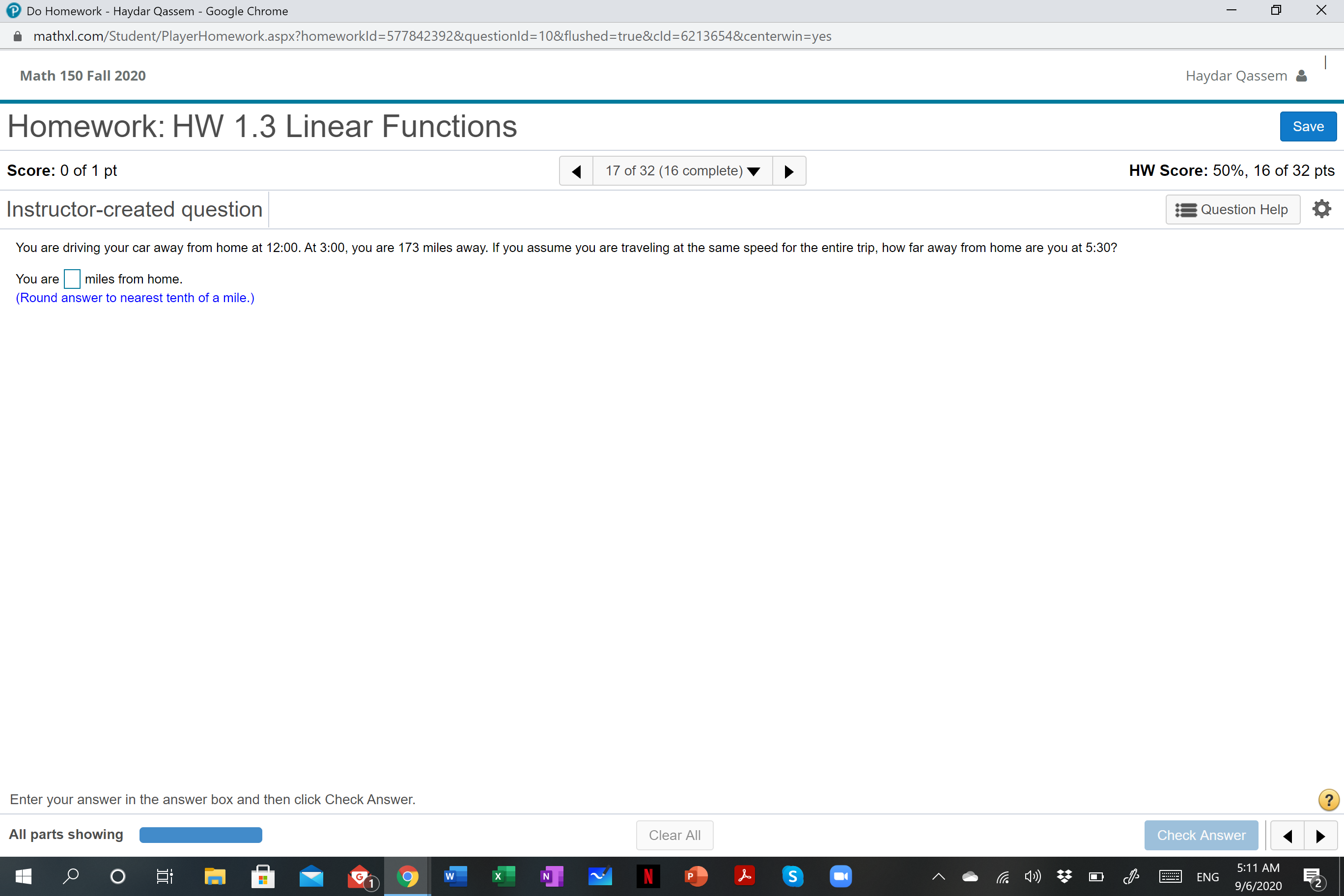Open Netflix from the taskbar

click(x=648, y=876)
